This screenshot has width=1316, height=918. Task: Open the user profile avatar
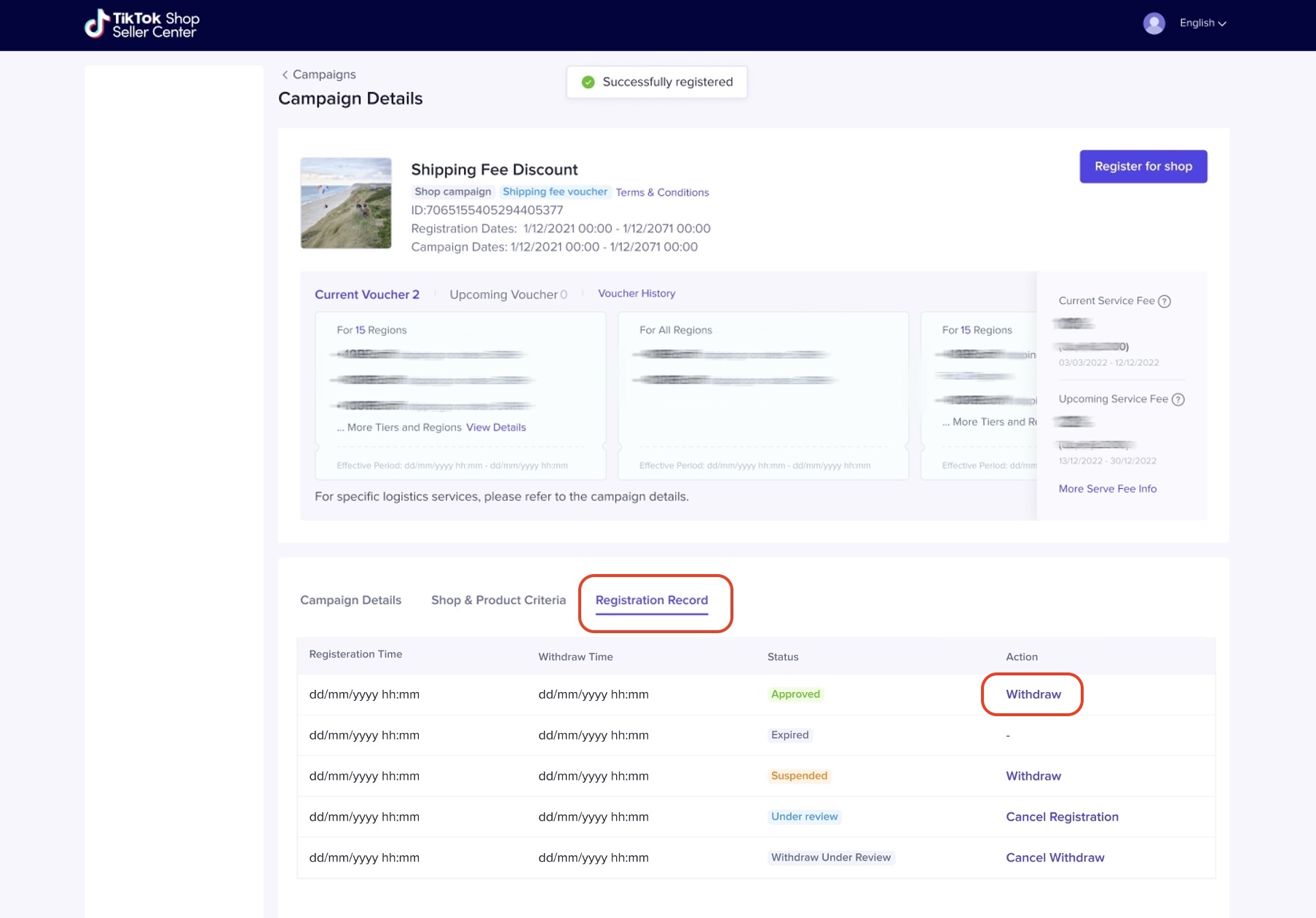pos(1154,23)
